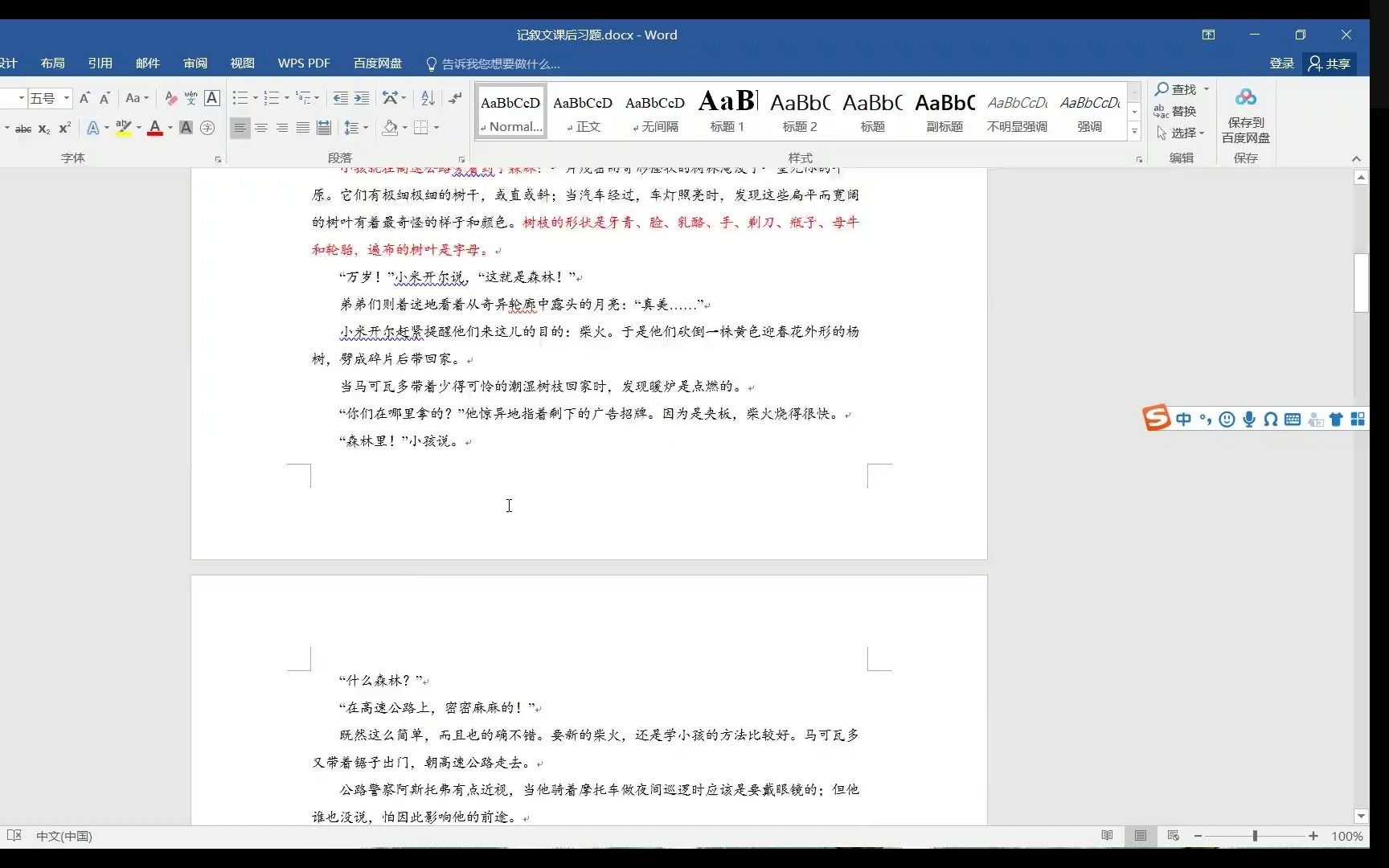This screenshot has width=1389, height=868.
Task: Apply character border icon
Action: (x=212, y=98)
